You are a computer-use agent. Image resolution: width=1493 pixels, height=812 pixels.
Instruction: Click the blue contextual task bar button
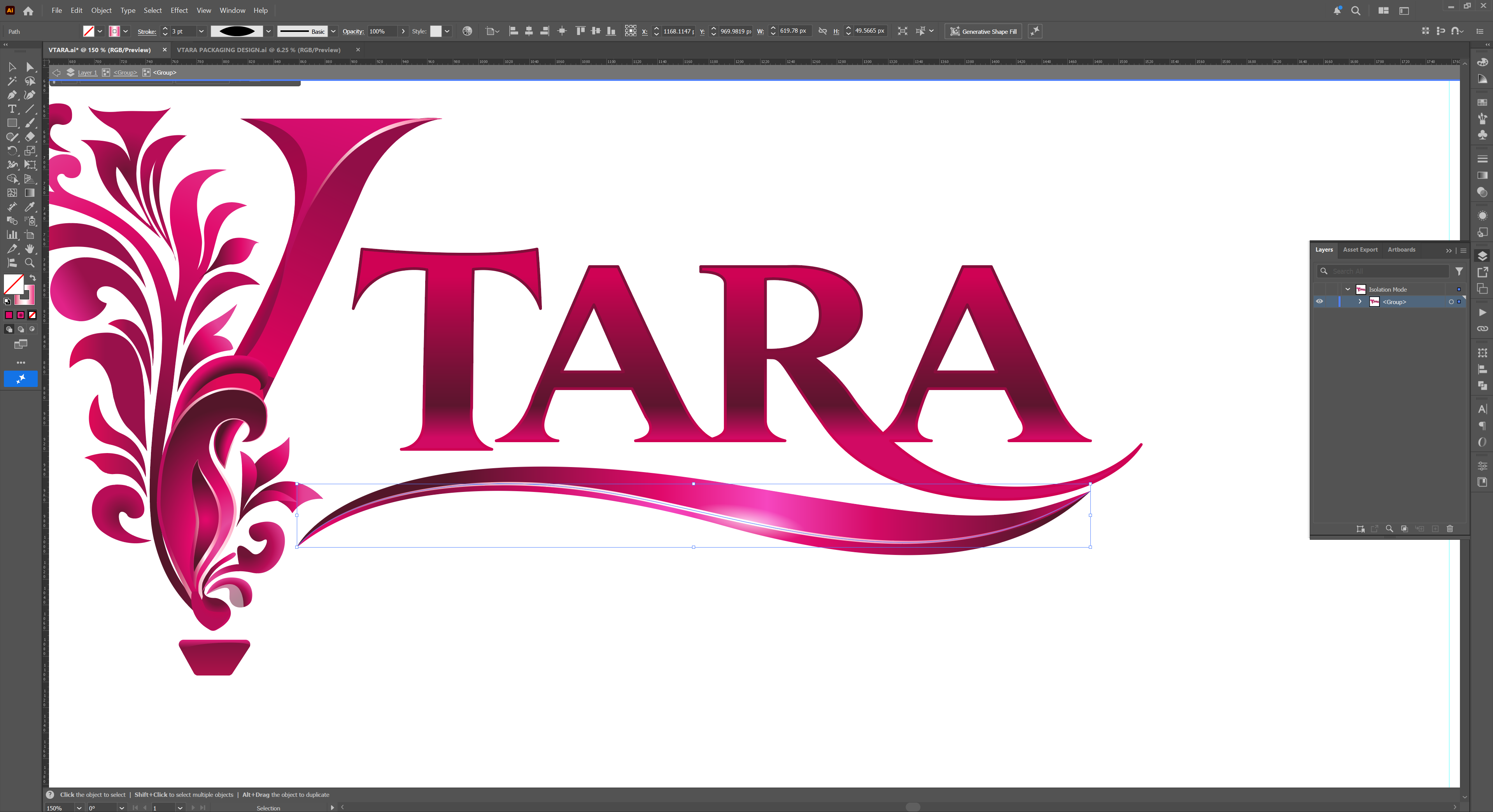point(21,378)
